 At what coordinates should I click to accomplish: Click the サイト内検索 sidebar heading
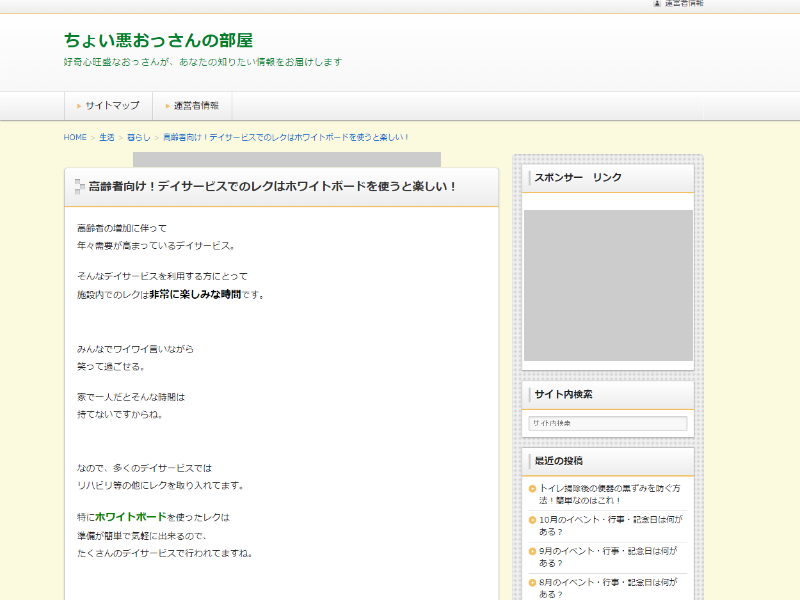click(563, 394)
